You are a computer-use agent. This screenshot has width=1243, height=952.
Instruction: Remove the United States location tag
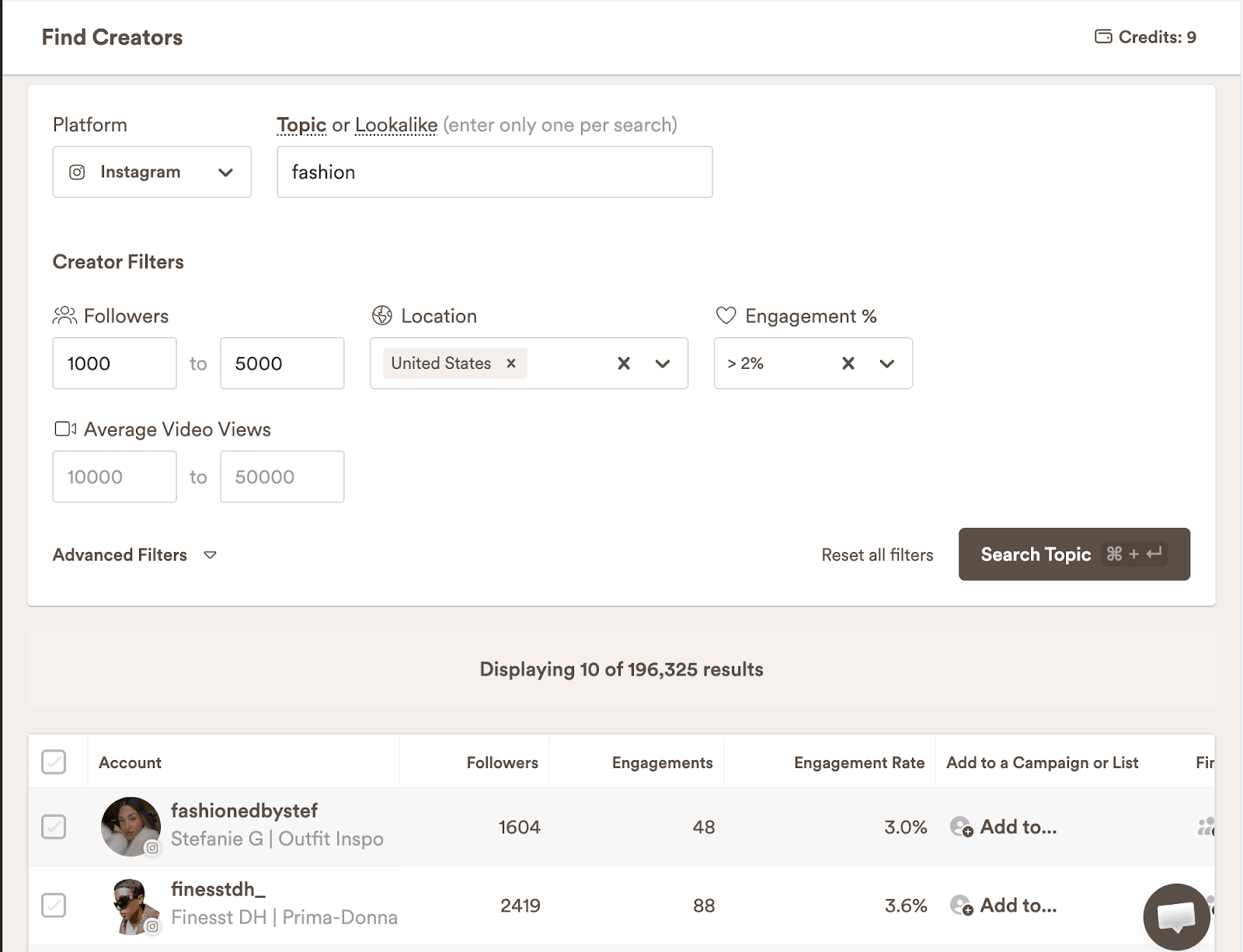[511, 363]
